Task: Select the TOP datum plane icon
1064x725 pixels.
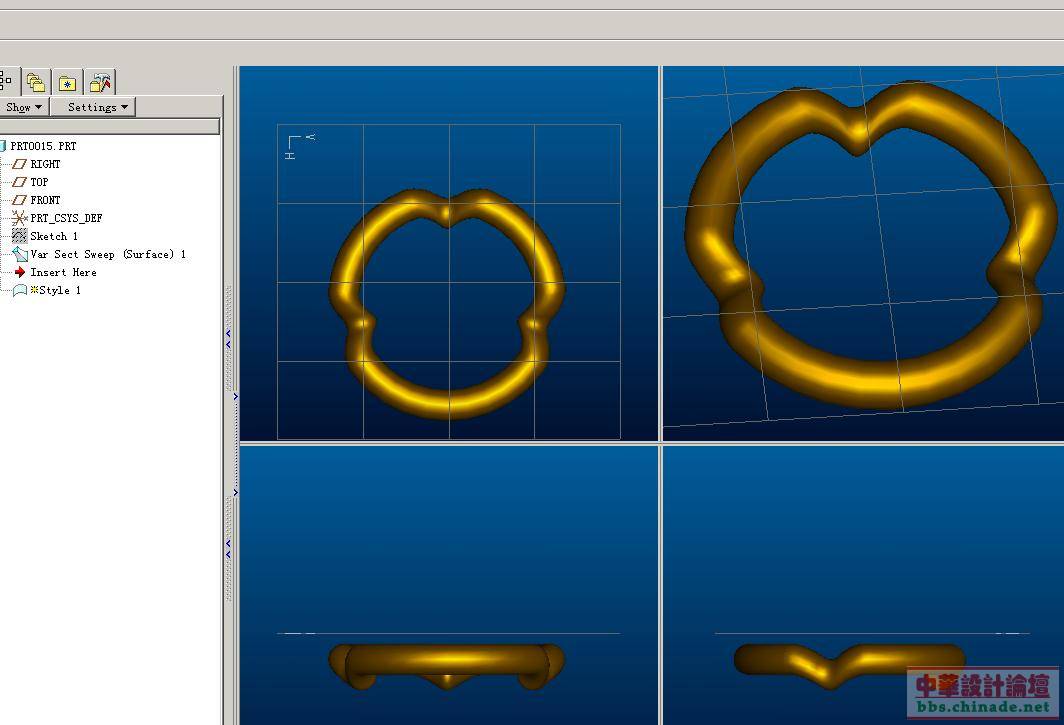Action: pos(20,182)
